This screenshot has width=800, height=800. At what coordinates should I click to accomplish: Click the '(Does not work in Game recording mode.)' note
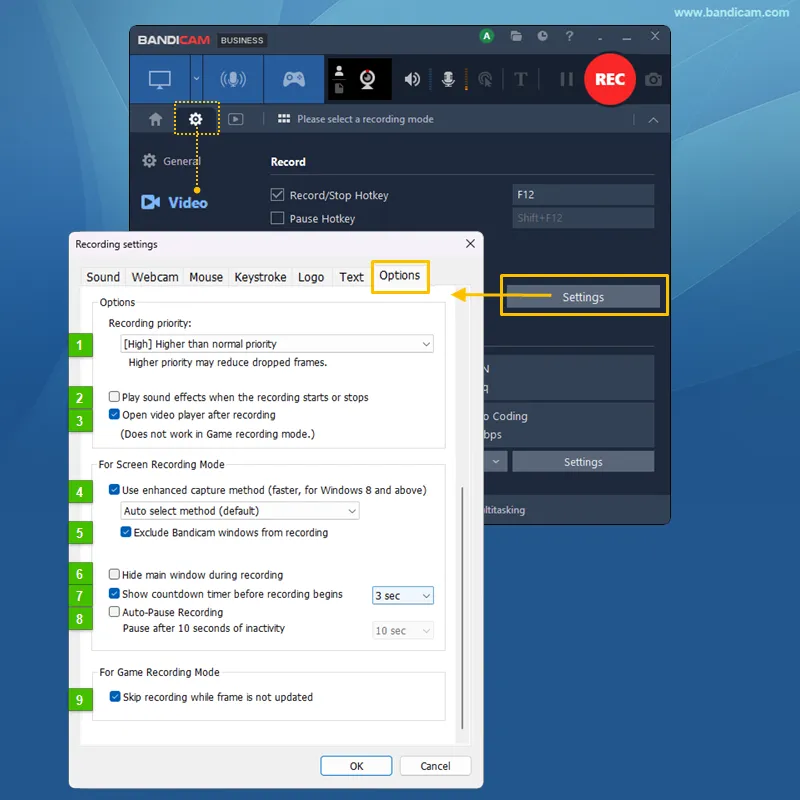[x=217, y=434]
